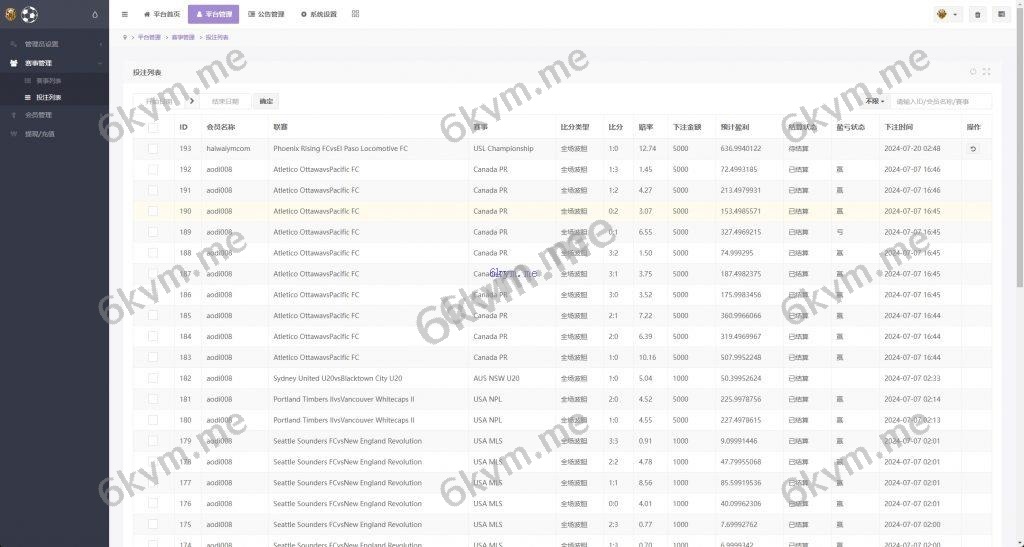Select the checkbox for bet ID 190
This screenshot has height=547, width=1024.
[153, 211]
